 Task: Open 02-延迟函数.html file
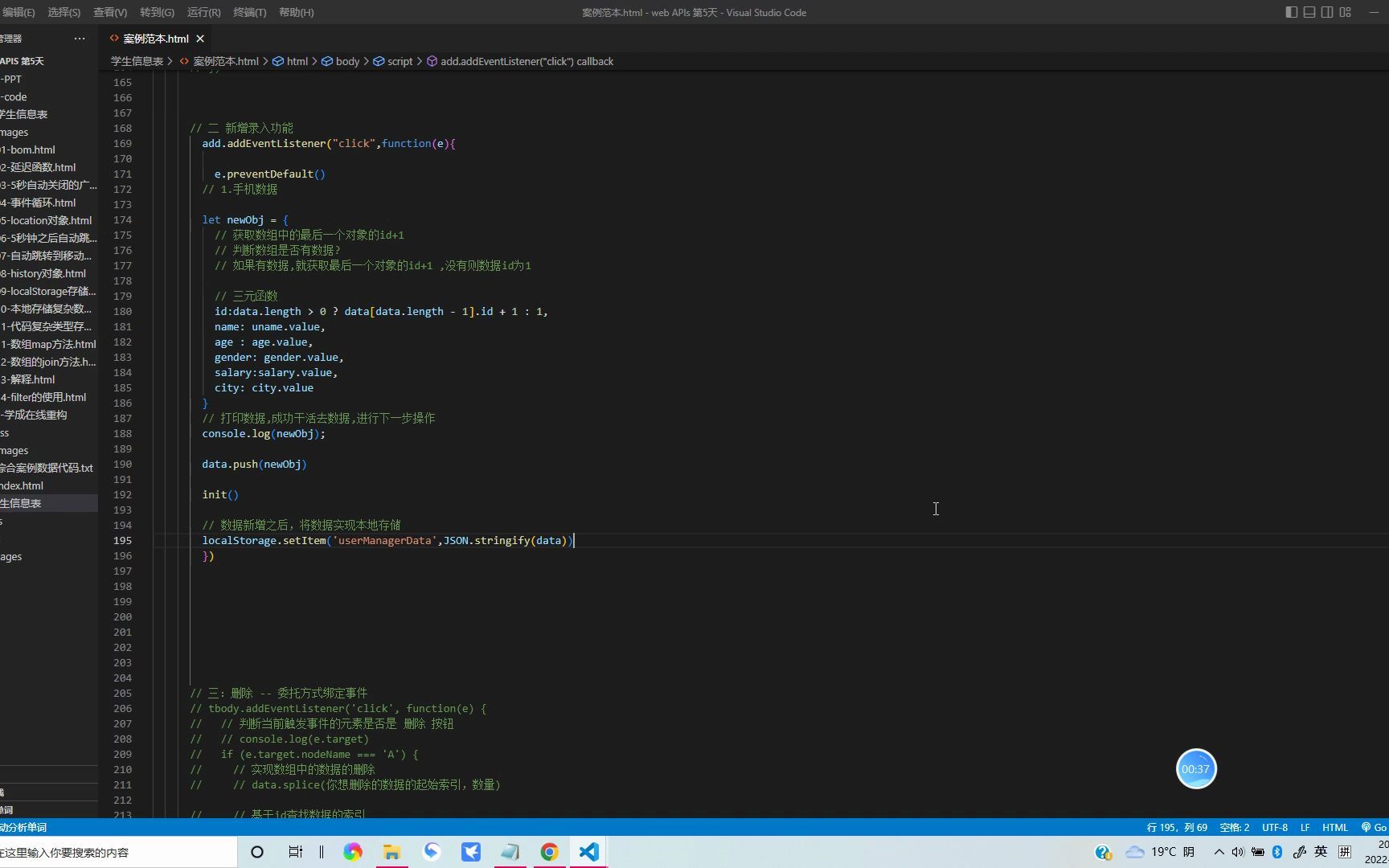pyautogui.click(x=38, y=167)
